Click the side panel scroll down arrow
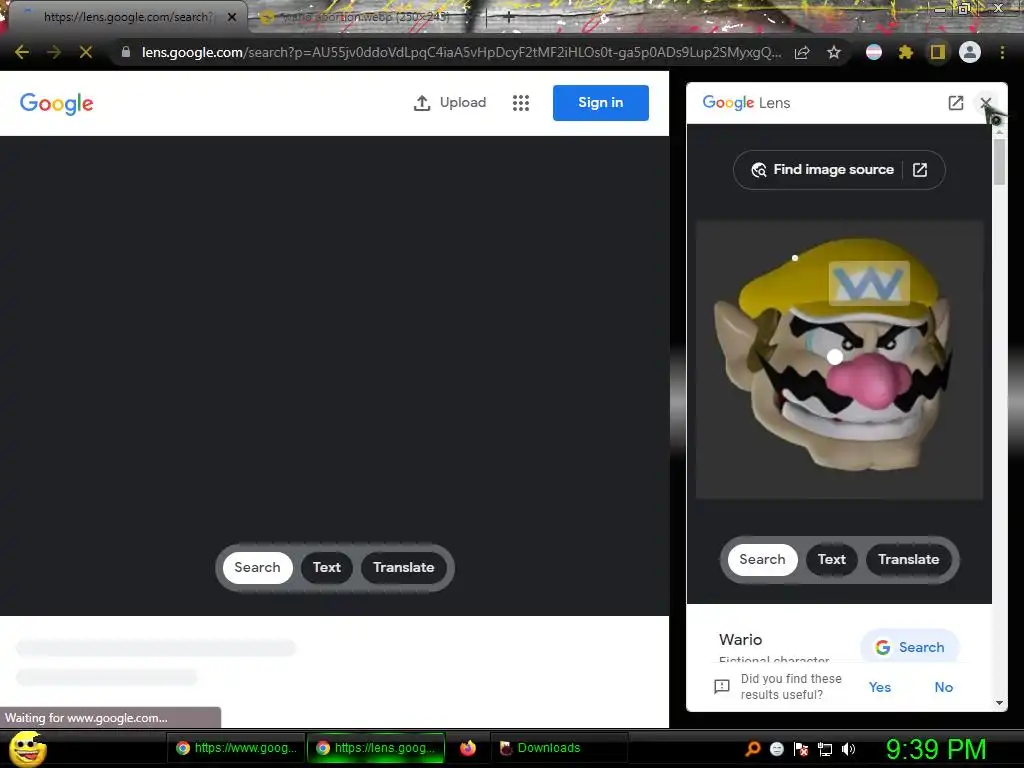 click(x=999, y=703)
